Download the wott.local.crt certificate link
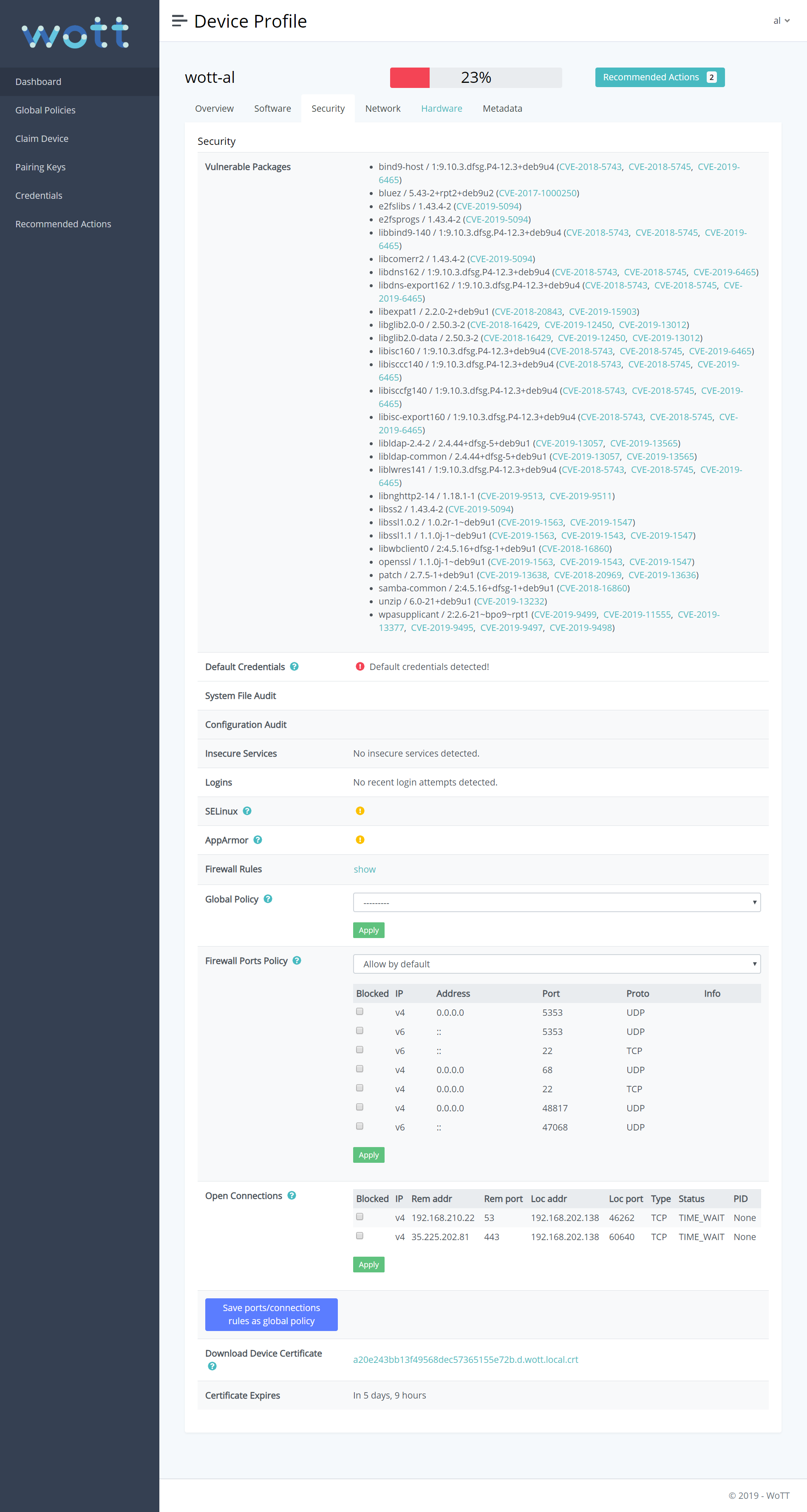Image resolution: width=807 pixels, height=1512 pixels. coord(465,1359)
